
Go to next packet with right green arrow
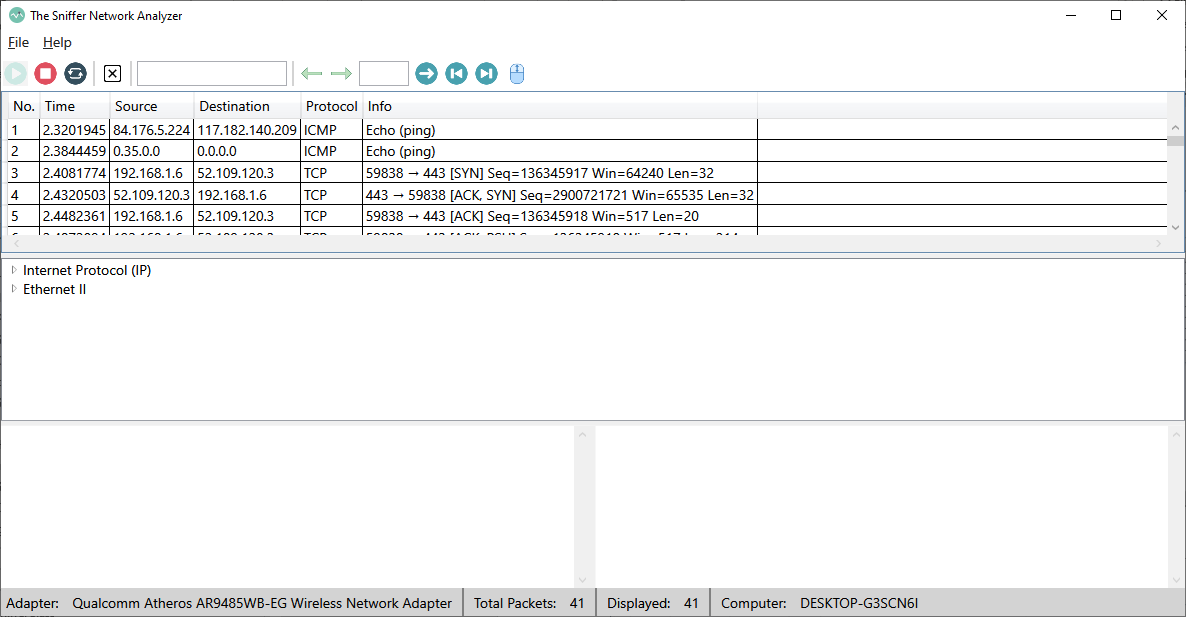(341, 73)
